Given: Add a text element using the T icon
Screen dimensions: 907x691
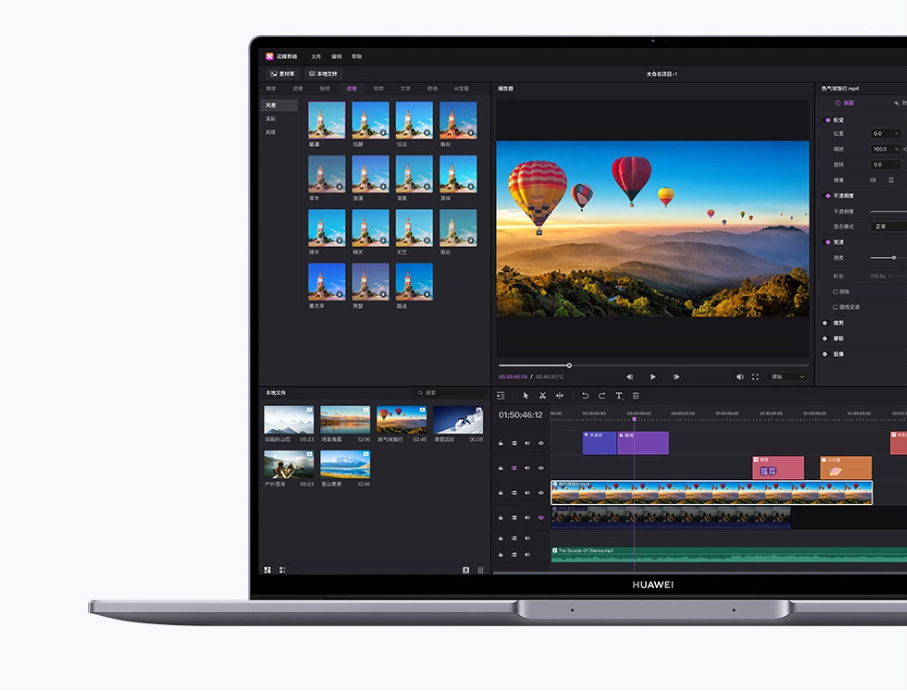Looking at the screenshot, I should tap(617, 395).
